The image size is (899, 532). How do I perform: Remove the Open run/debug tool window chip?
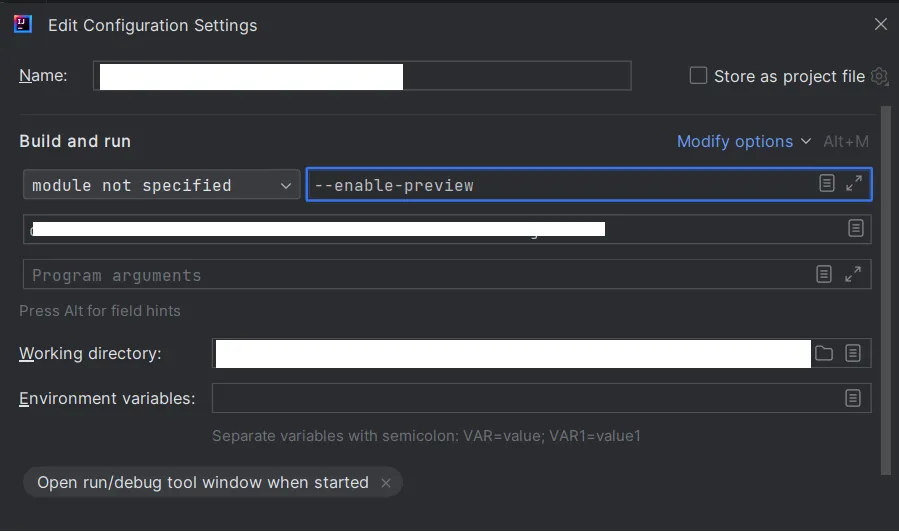click(x=387, y=482)
